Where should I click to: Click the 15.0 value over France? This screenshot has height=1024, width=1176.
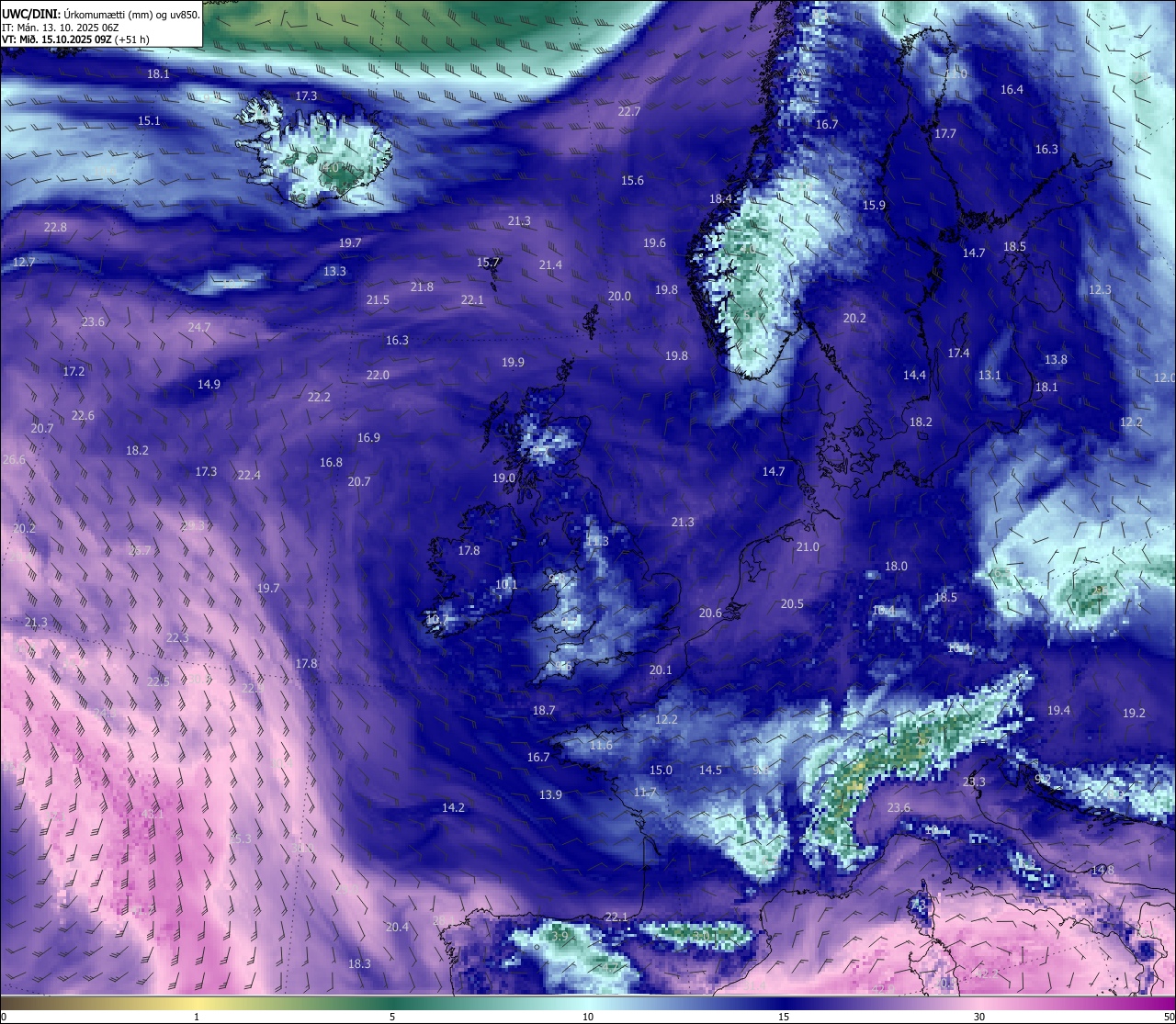pos(661,771)
